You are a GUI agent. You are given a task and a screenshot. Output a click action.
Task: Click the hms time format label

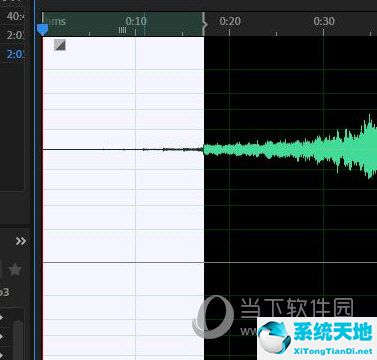[x=56, y=21]
